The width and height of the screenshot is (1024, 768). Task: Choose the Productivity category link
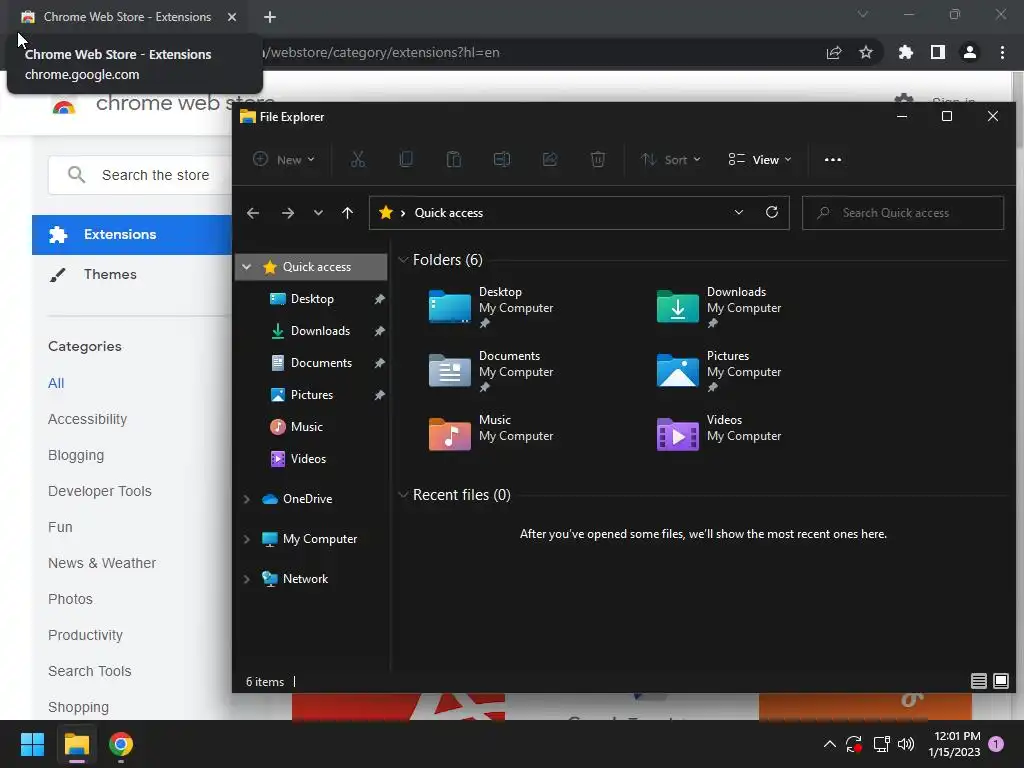coord(86,635)
